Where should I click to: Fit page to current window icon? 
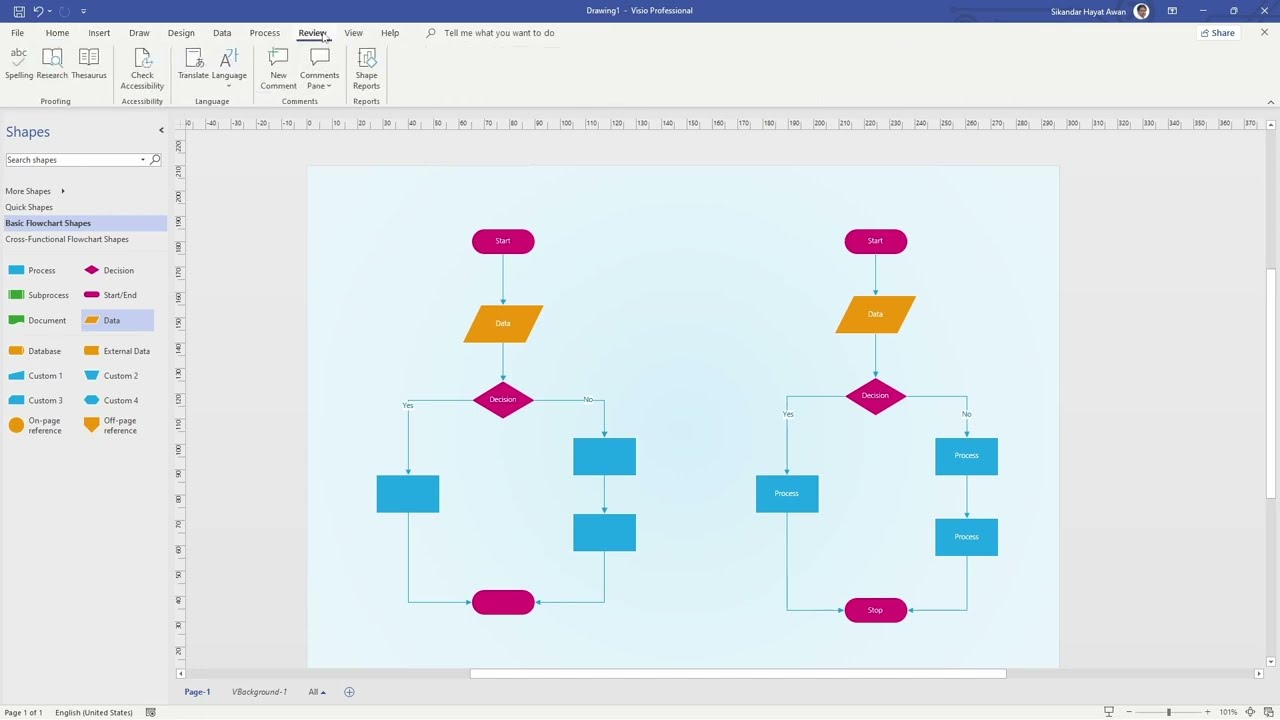[x=1250, y=712]
